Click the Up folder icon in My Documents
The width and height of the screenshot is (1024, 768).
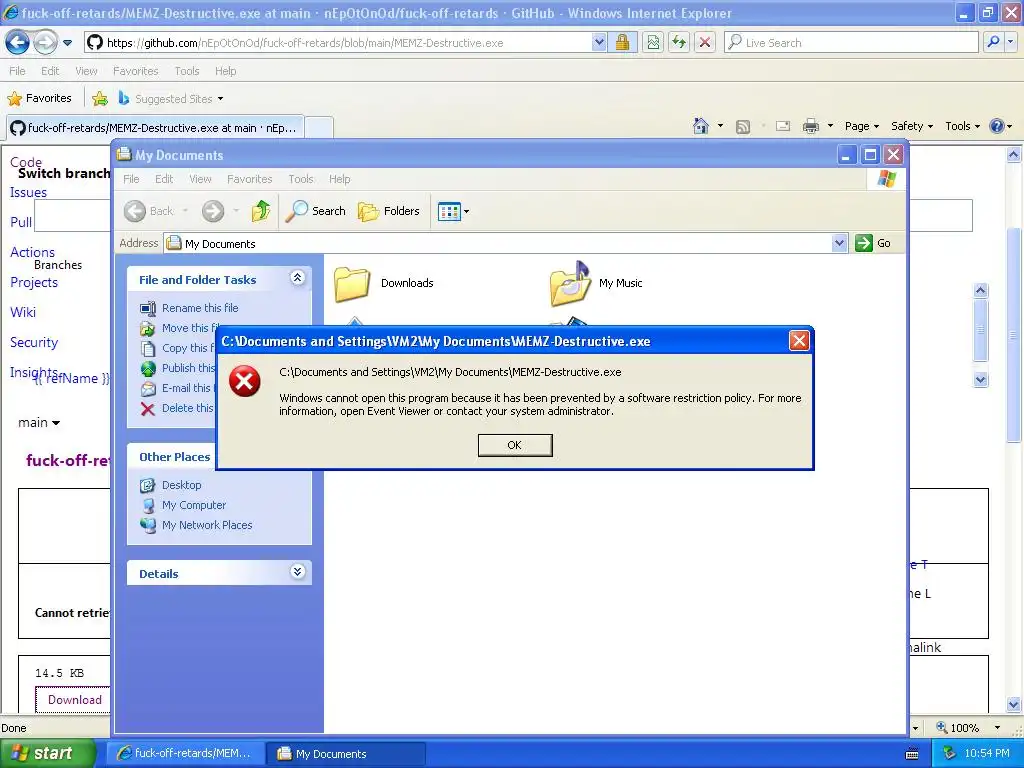pyautogui.click(x=261, y=211)
